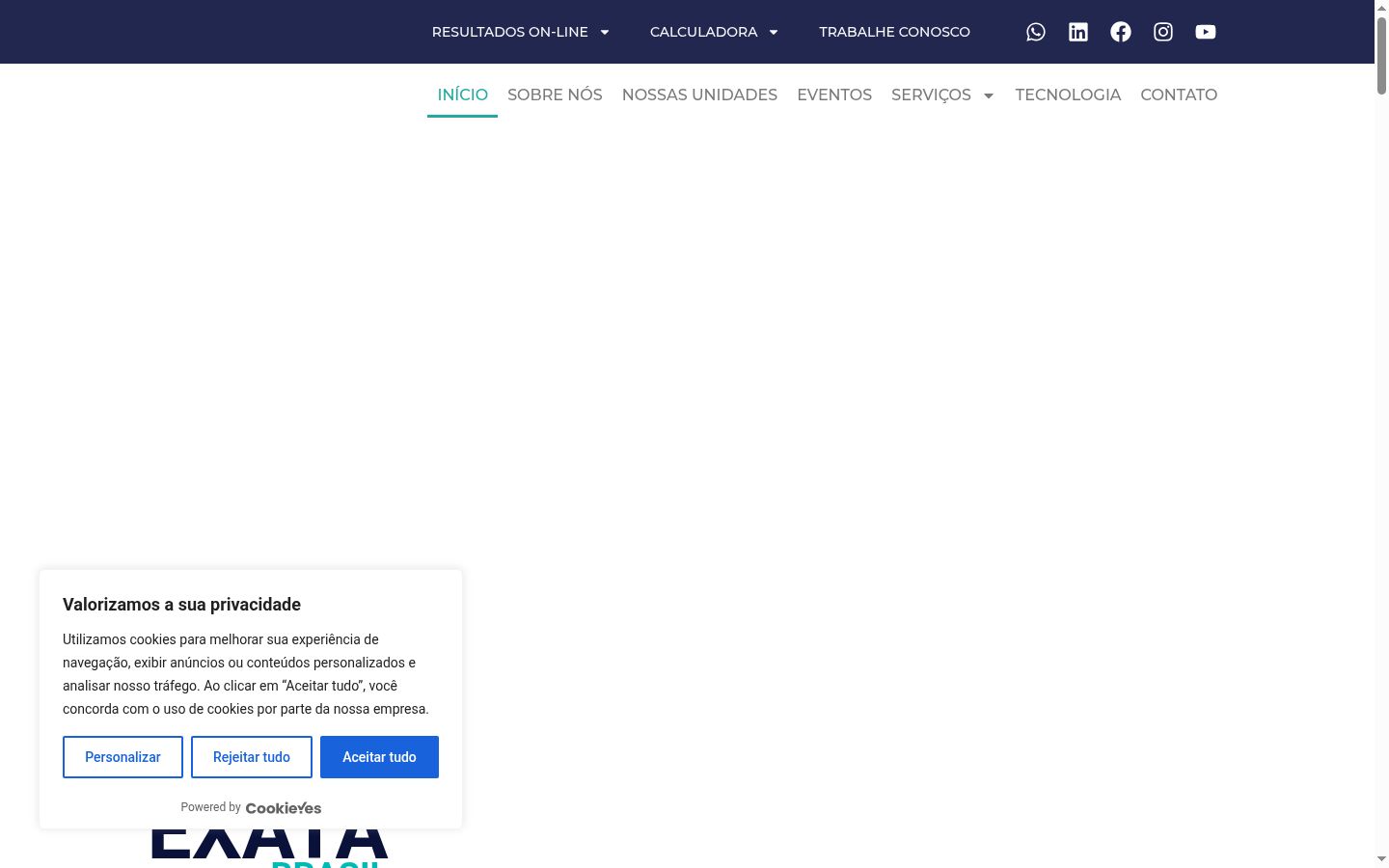The width and height of the screenshot is (1389, 868).
Task: Click the Exata Brasil logo
Action: tap(270, 849)
